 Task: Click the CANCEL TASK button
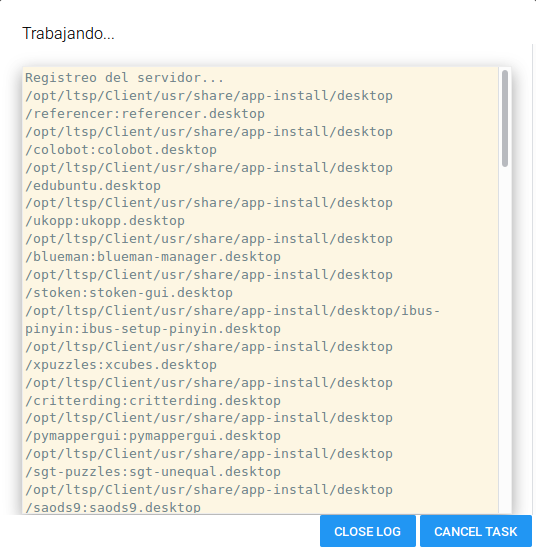tap(476, 531)
